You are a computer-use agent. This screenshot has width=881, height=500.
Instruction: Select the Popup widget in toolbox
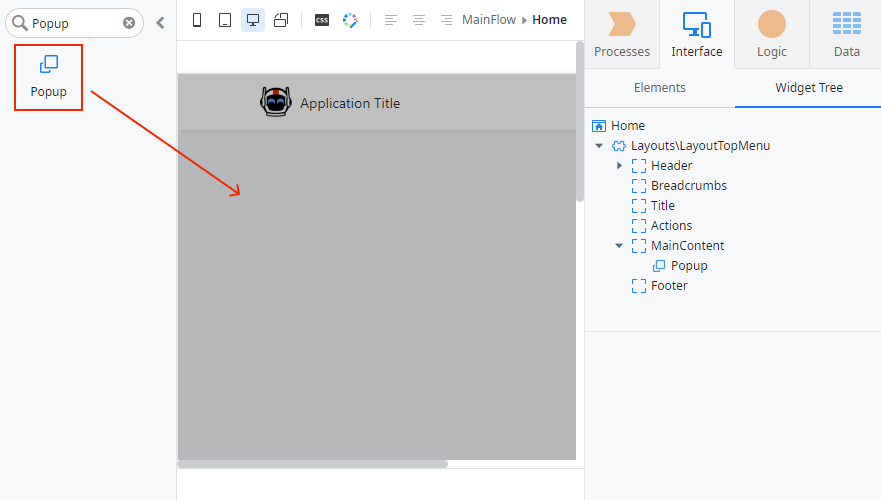[x=48, y=77]
